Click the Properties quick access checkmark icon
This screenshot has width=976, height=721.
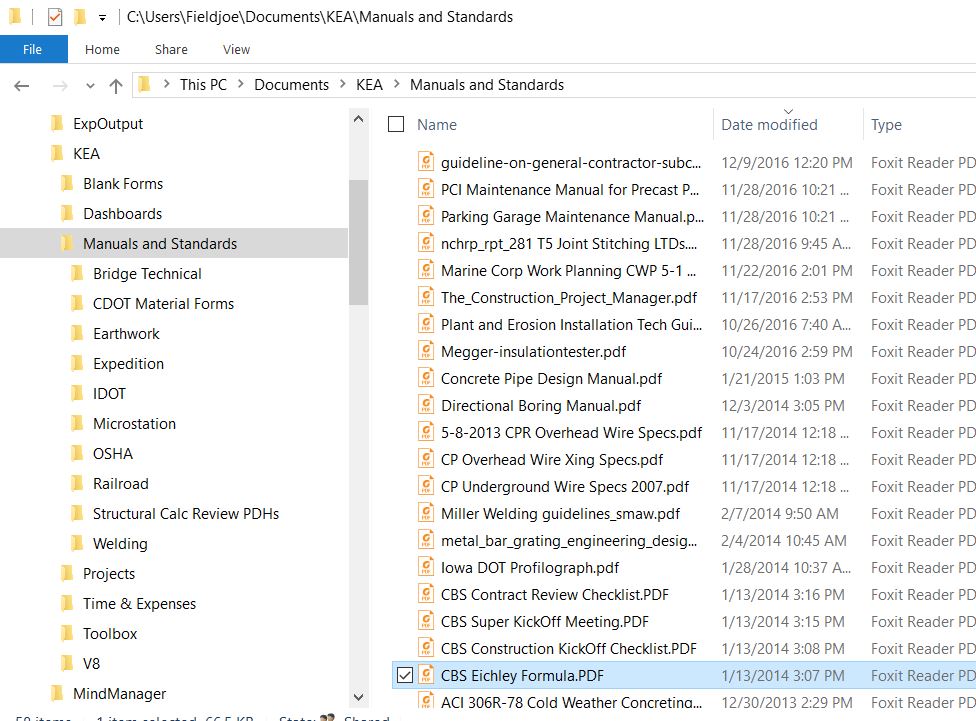pos(55,17)
